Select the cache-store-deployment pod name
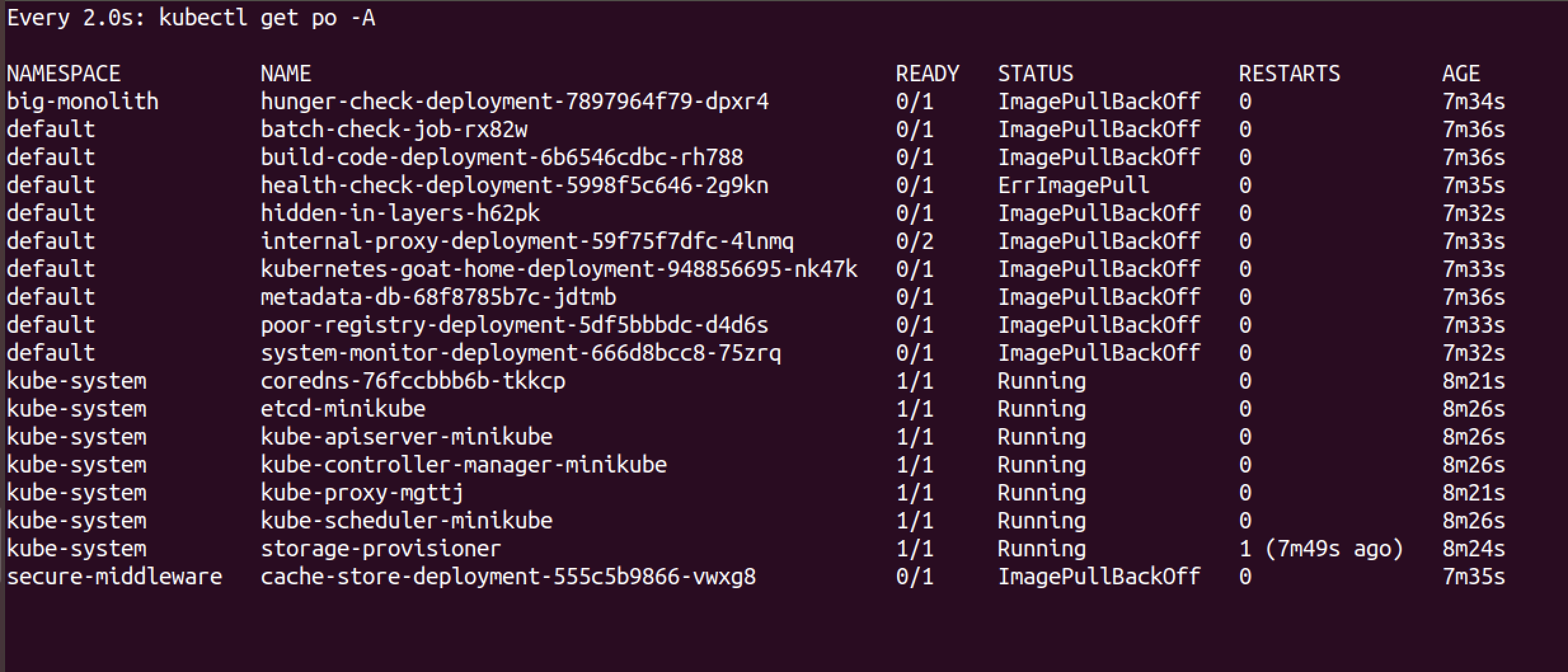The image size is (1568, 672). pyautogui.click(x=508, y=577)
